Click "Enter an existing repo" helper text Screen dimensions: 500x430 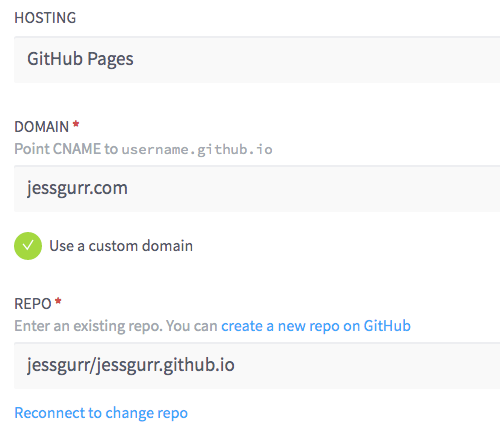(88, 326)
